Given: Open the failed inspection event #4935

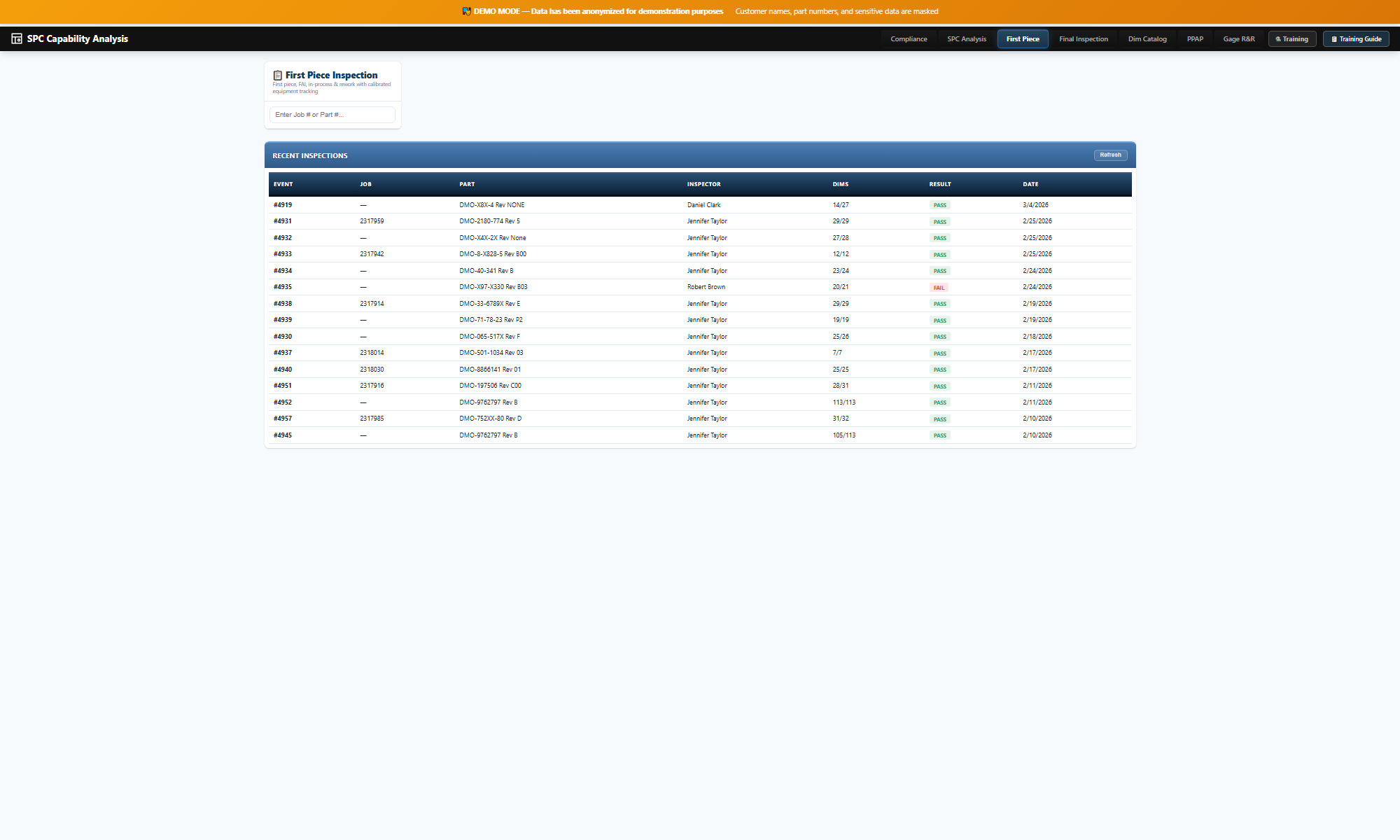Looking at the screenshot, I should [283, 287].
